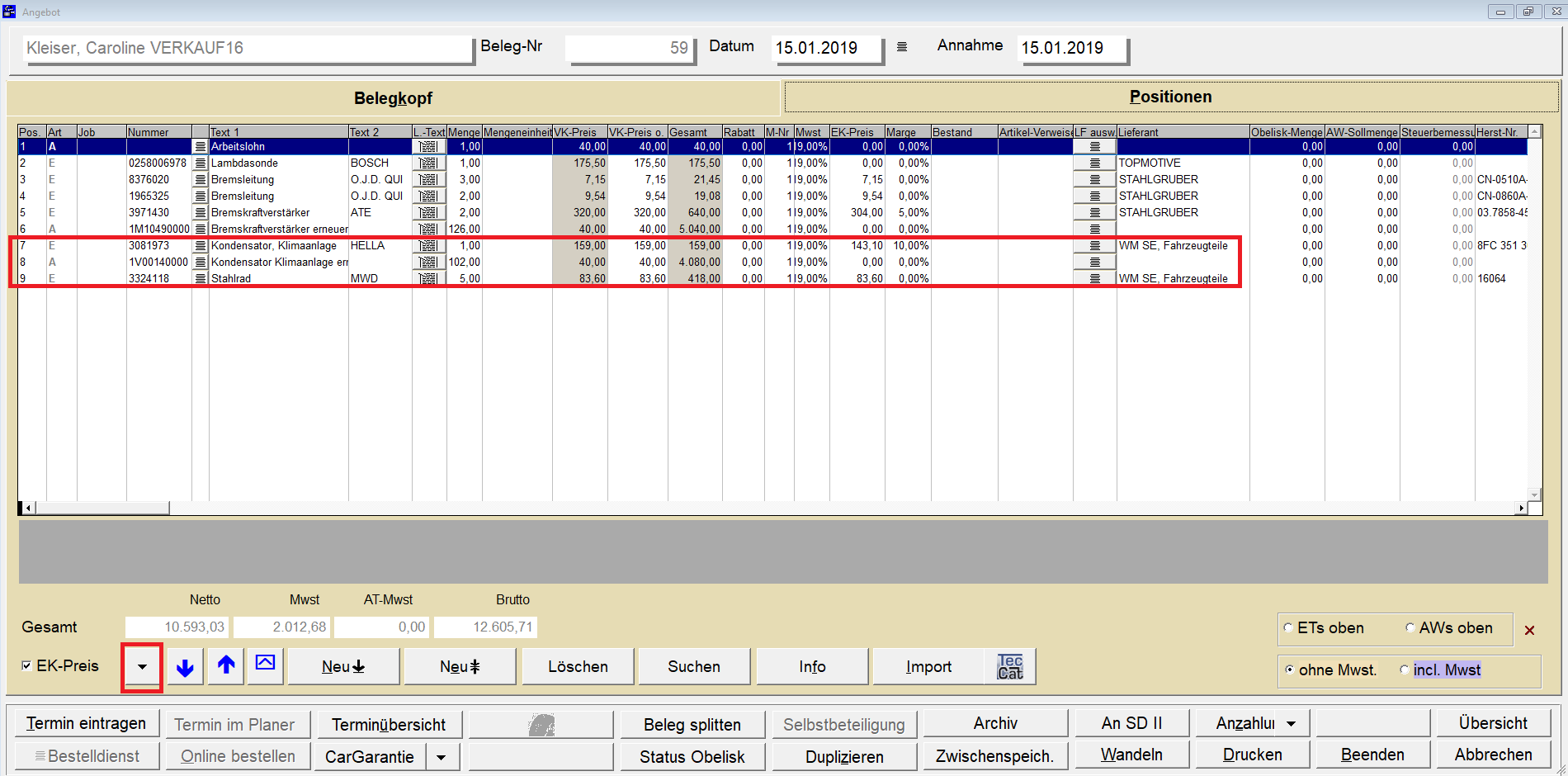The height and width of the screenshot is (776, 1568).
Task: Select the ETs oben radio option
Action: pyautogui.click(x=1288, y=628)
